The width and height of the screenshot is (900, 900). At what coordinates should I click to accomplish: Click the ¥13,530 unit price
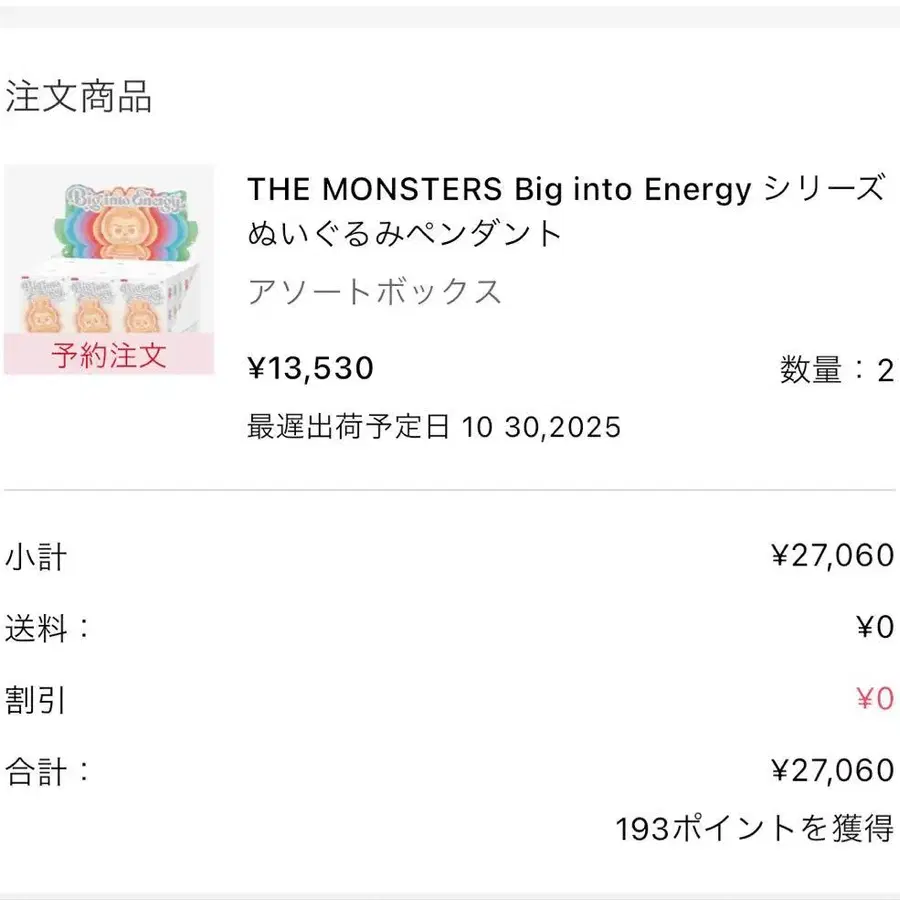[x=310, y=369]
